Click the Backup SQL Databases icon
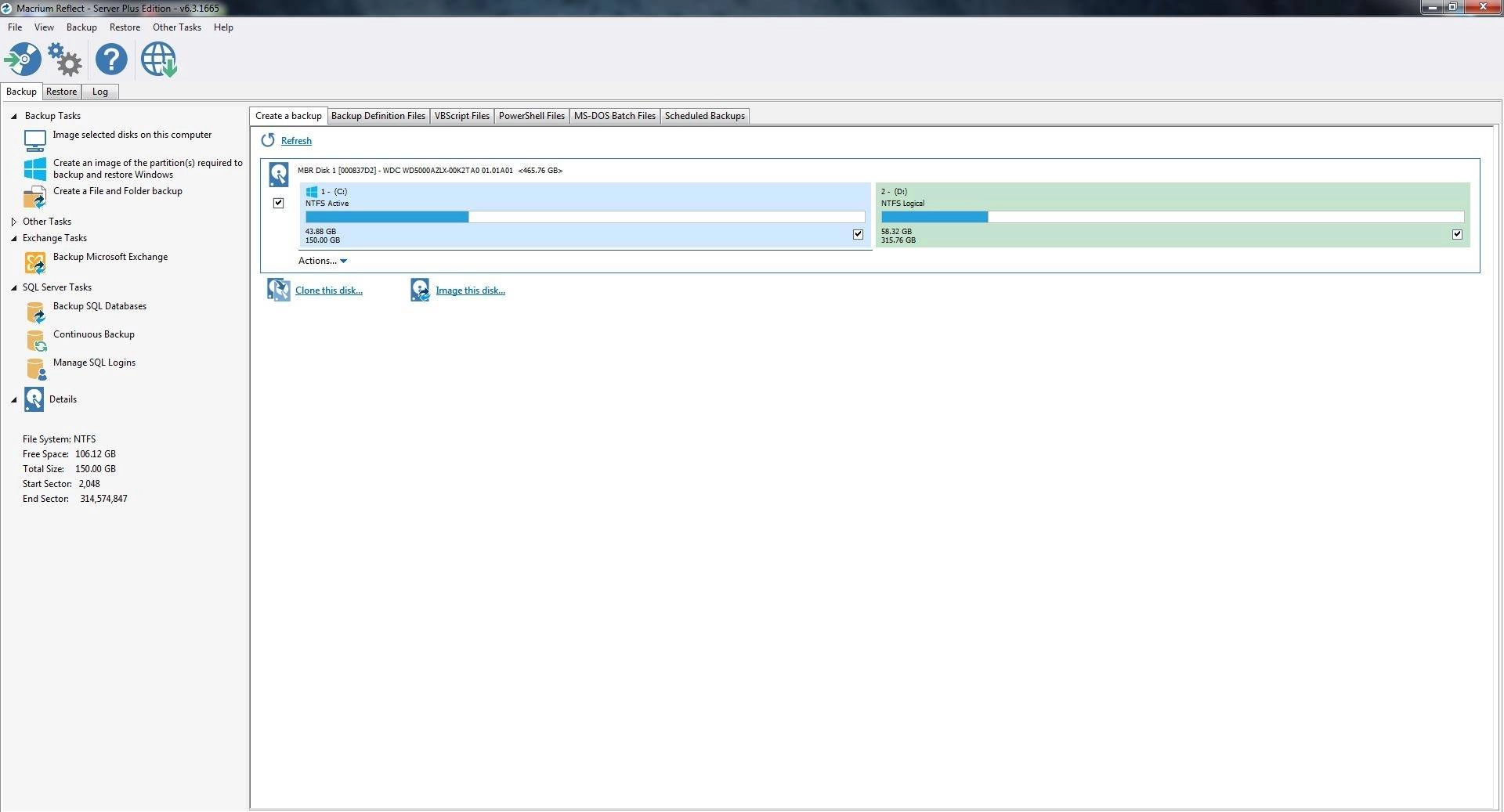 coord(36,312)
